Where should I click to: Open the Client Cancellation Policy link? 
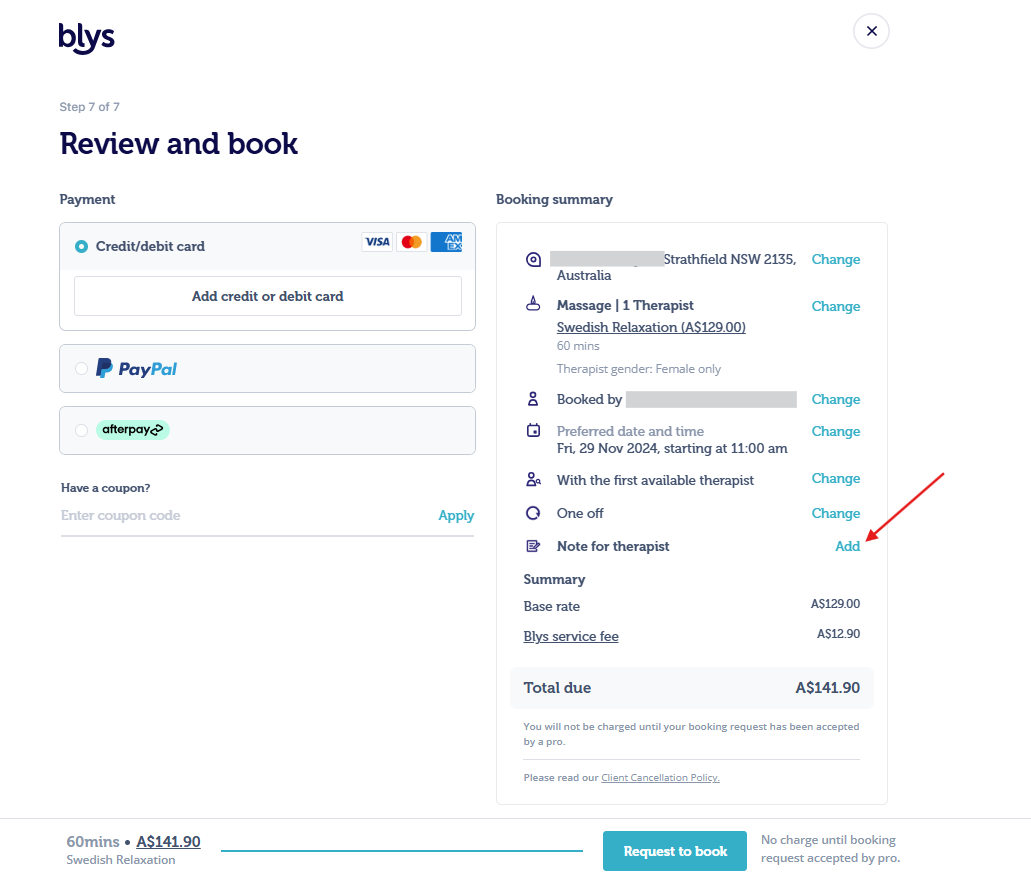[660, 778]
